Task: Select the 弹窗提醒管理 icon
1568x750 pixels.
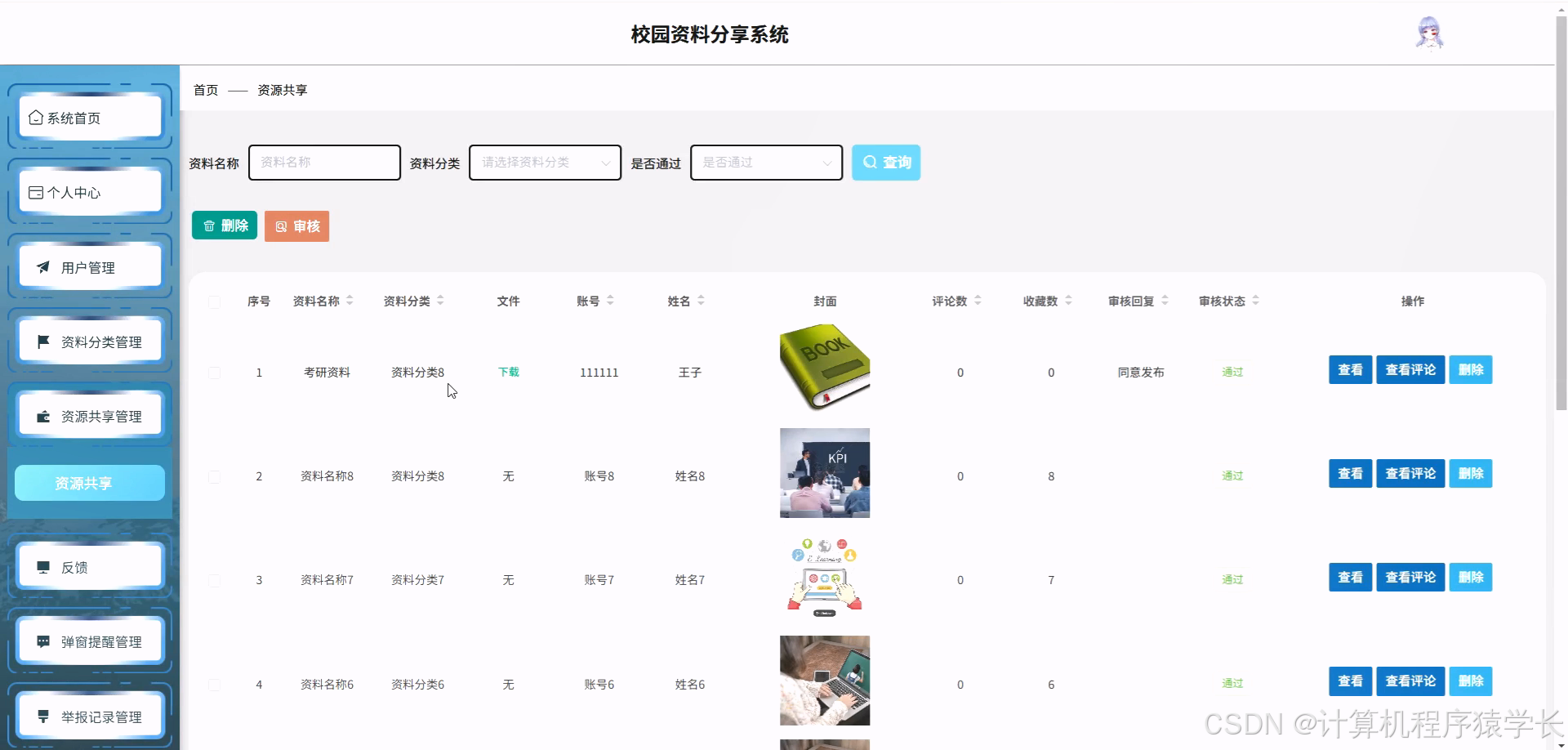Action: [44, 641]
